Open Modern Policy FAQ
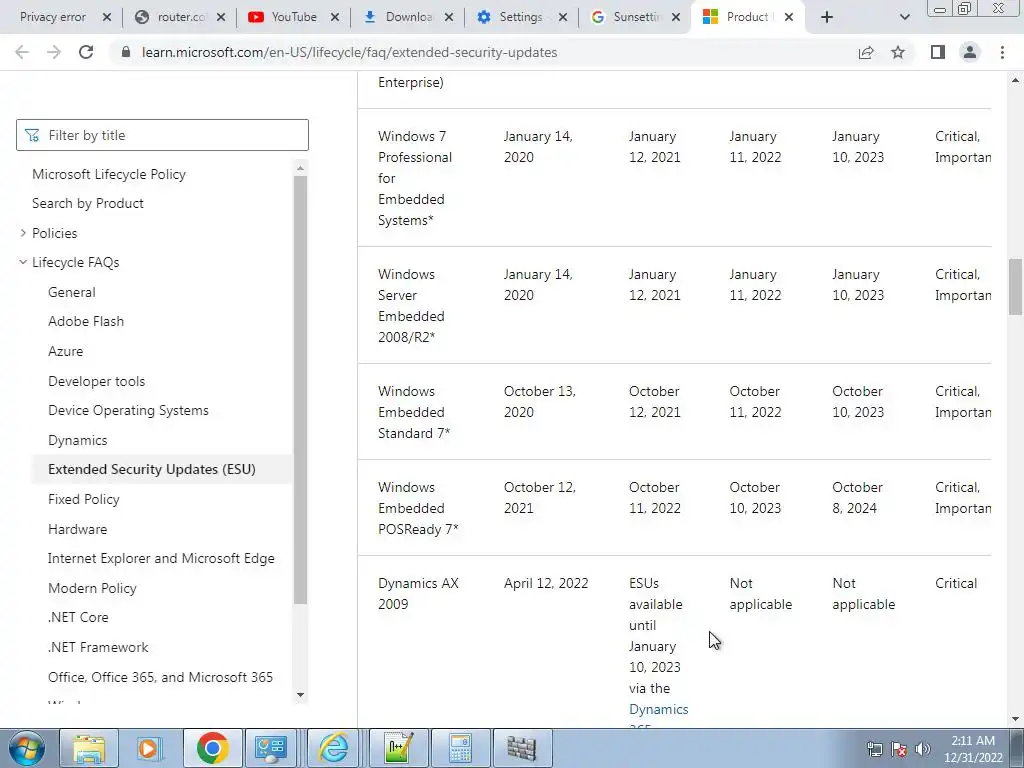Viewport: 1024px width, 768px height. pyautogui.click(x=92, y=588)
